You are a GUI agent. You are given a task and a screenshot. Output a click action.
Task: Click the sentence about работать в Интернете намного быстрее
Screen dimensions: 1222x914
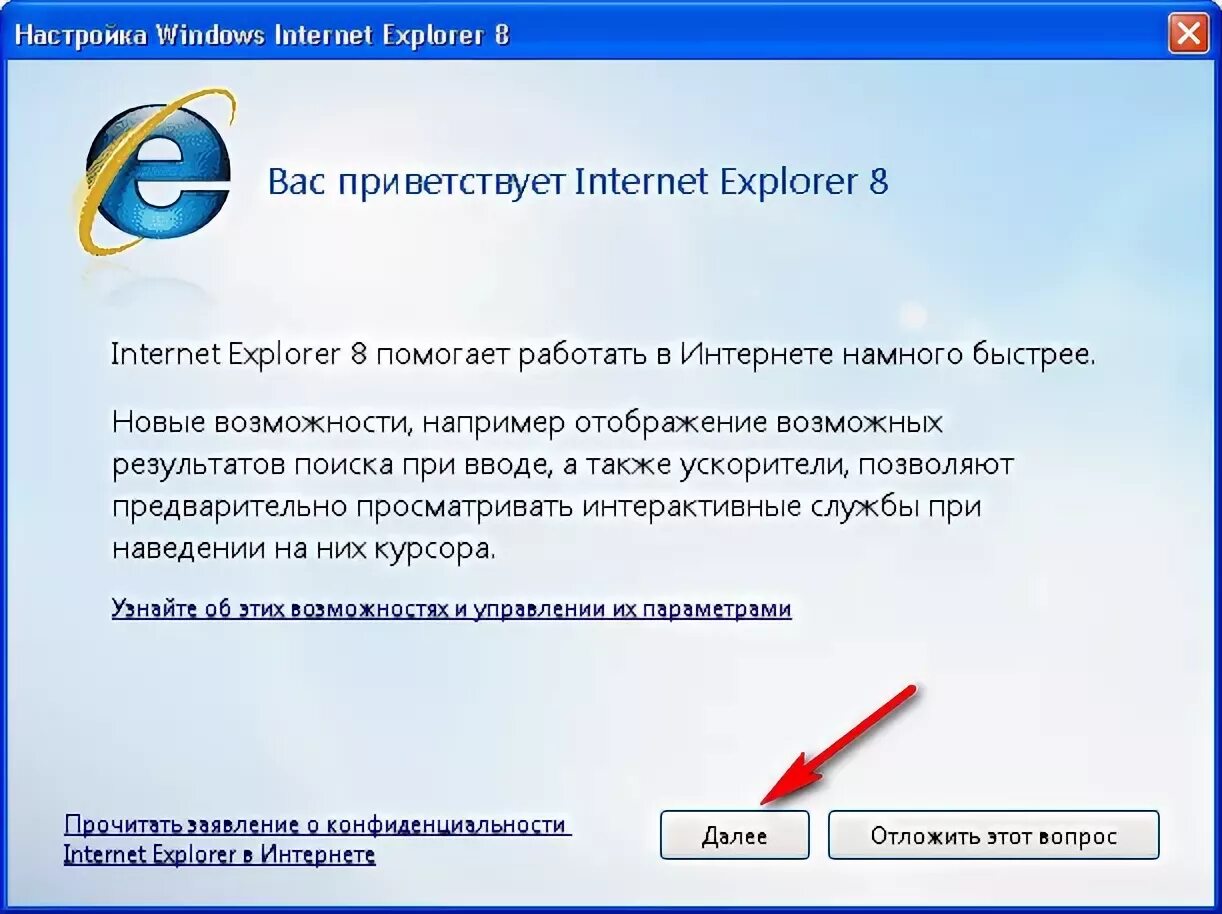[603, 355]
